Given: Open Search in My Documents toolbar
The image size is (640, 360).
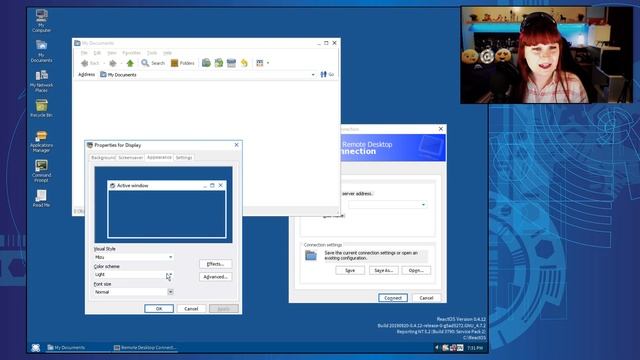Looking at the screenshot, I should [x=153, y=63].
